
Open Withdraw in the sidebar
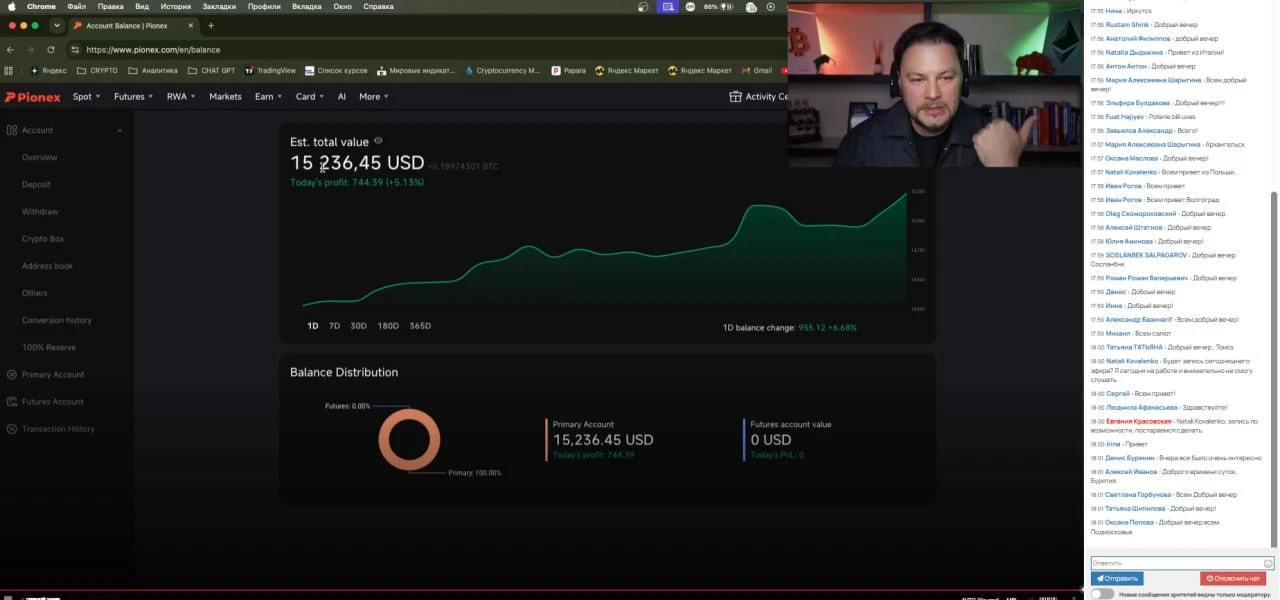tap(40, 211)
